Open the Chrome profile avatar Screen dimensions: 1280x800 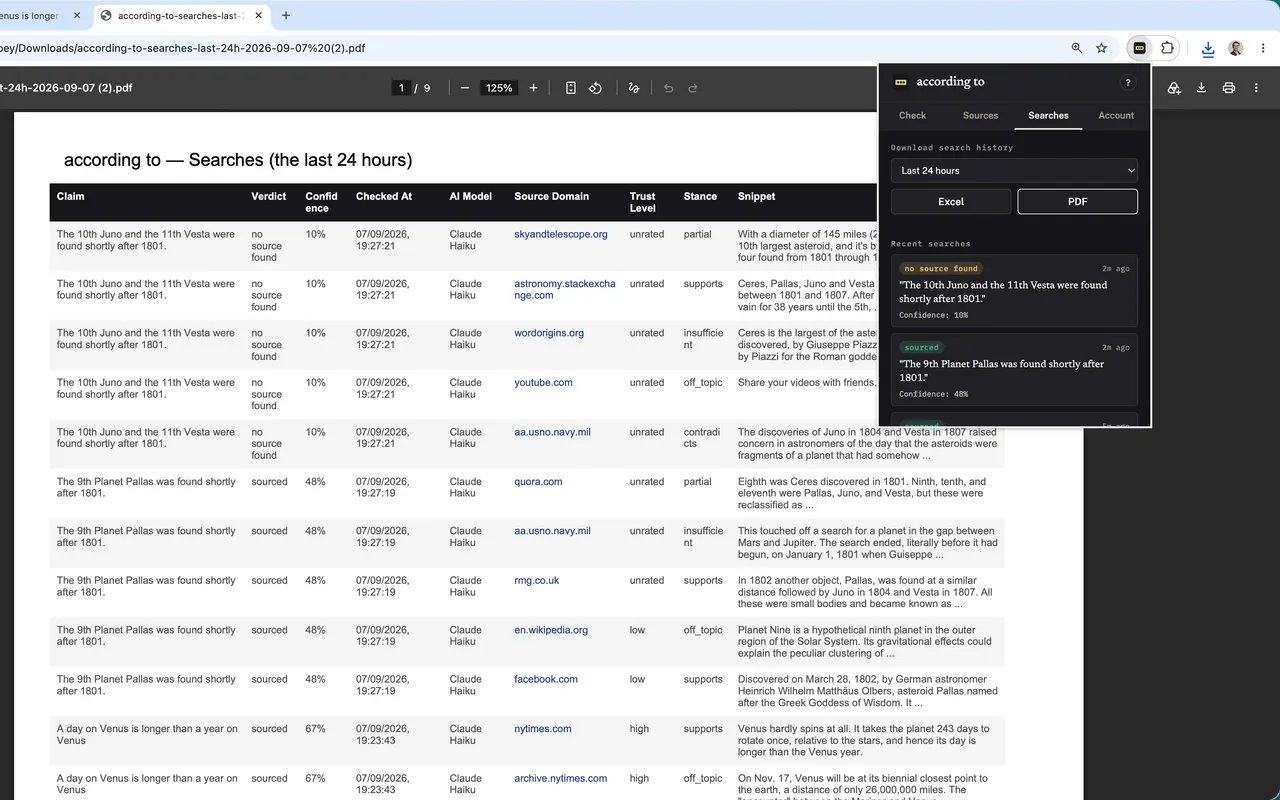(x=1236, y=48)
